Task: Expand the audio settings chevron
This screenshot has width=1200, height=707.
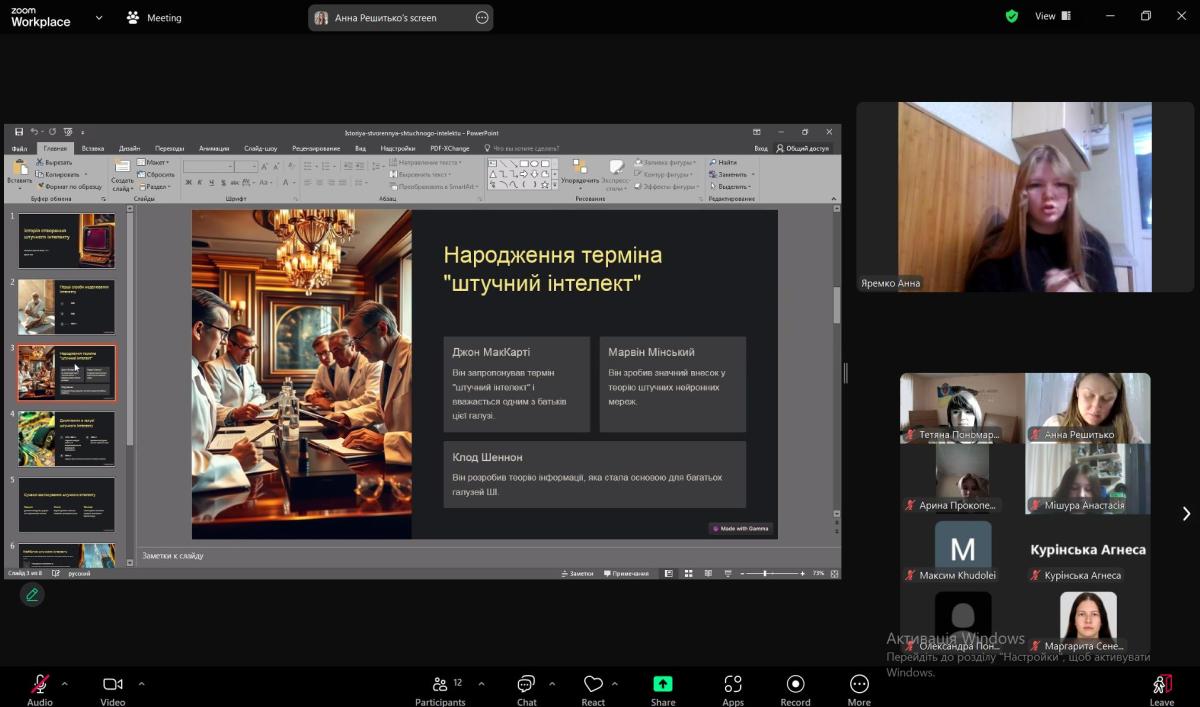Action: tap(65, 684)
